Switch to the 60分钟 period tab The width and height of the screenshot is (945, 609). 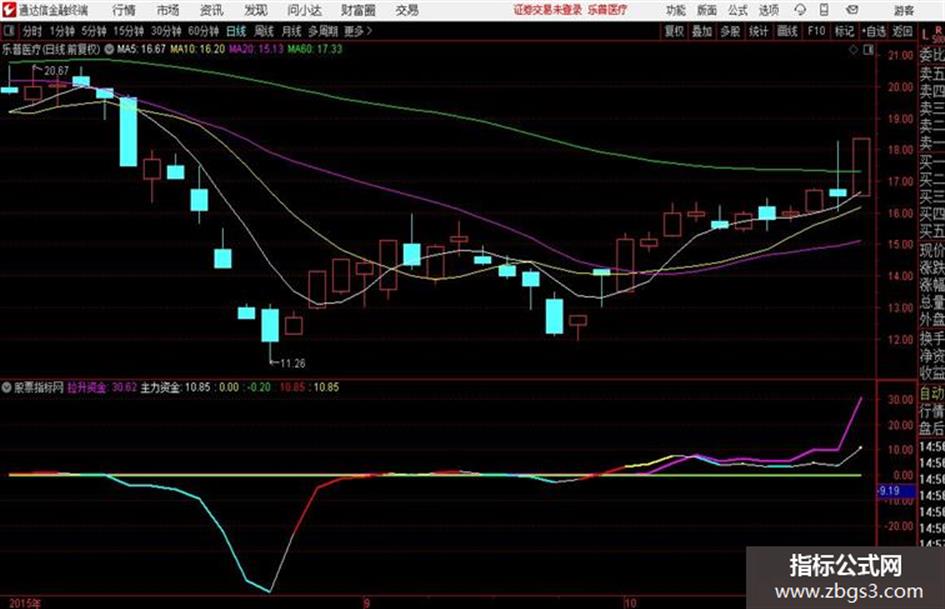[203, 31]
